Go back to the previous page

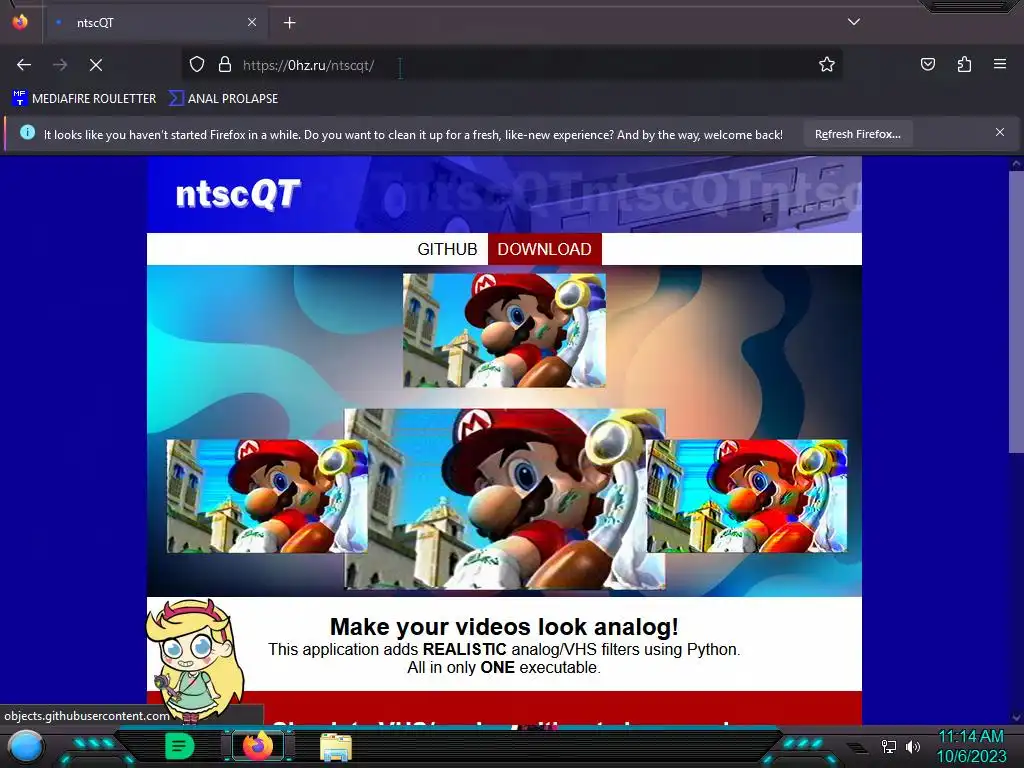(24, 65)
